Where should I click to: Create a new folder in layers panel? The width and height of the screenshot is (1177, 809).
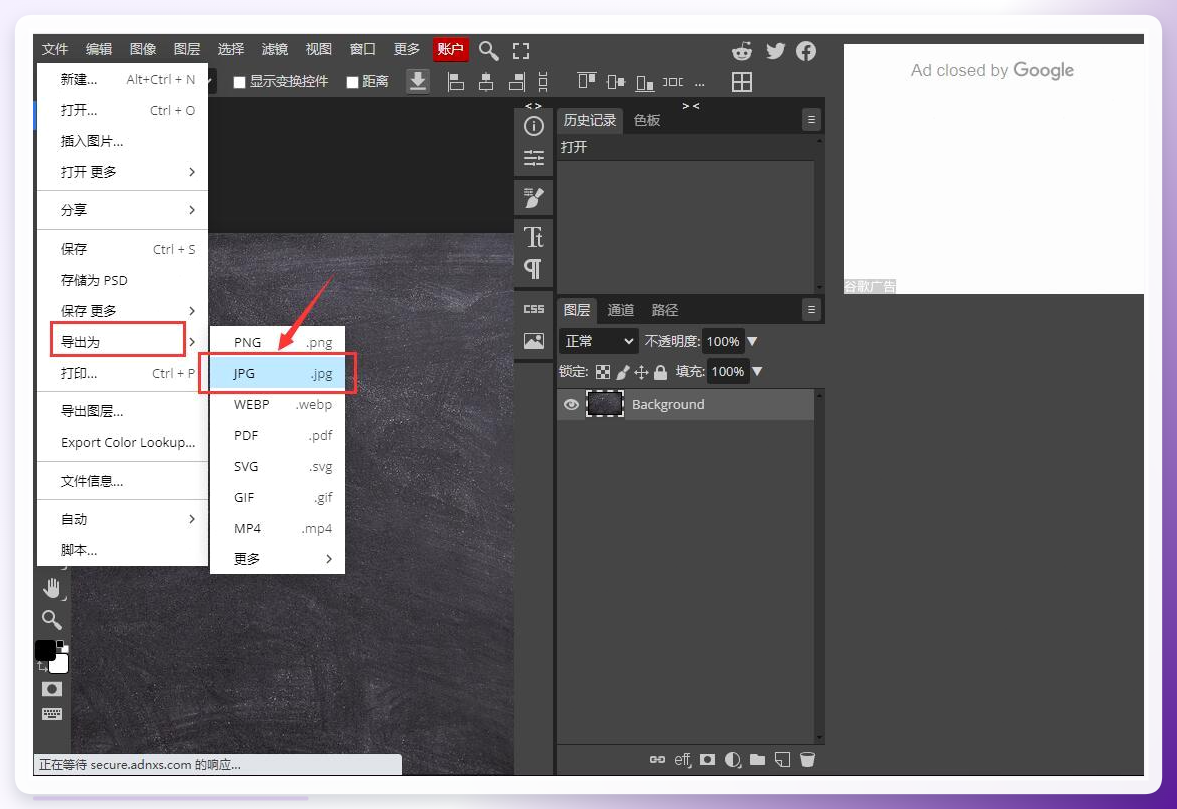point(757,759)
